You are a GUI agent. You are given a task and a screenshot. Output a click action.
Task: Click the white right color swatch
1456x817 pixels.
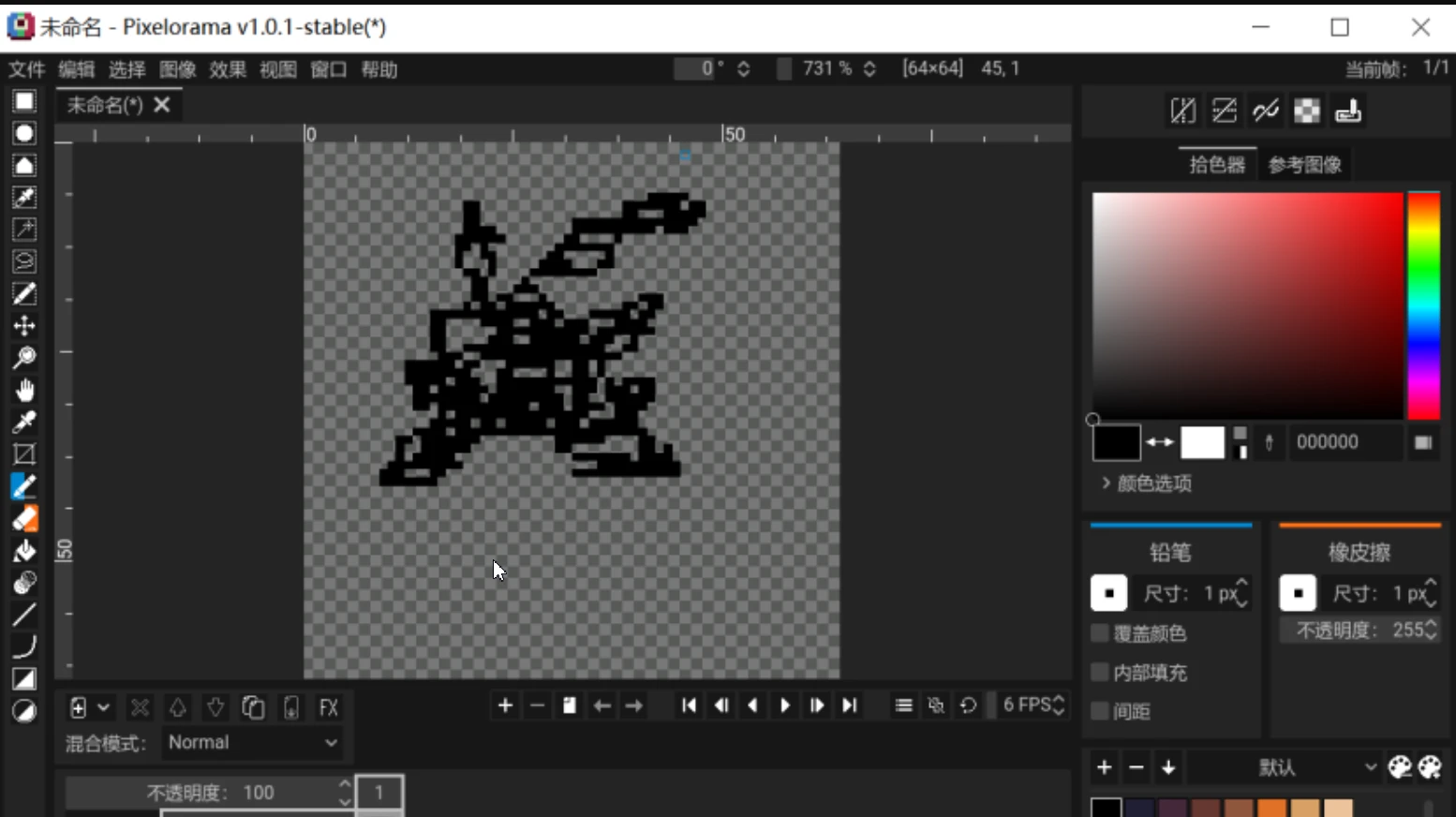[x=1202, y=442]
